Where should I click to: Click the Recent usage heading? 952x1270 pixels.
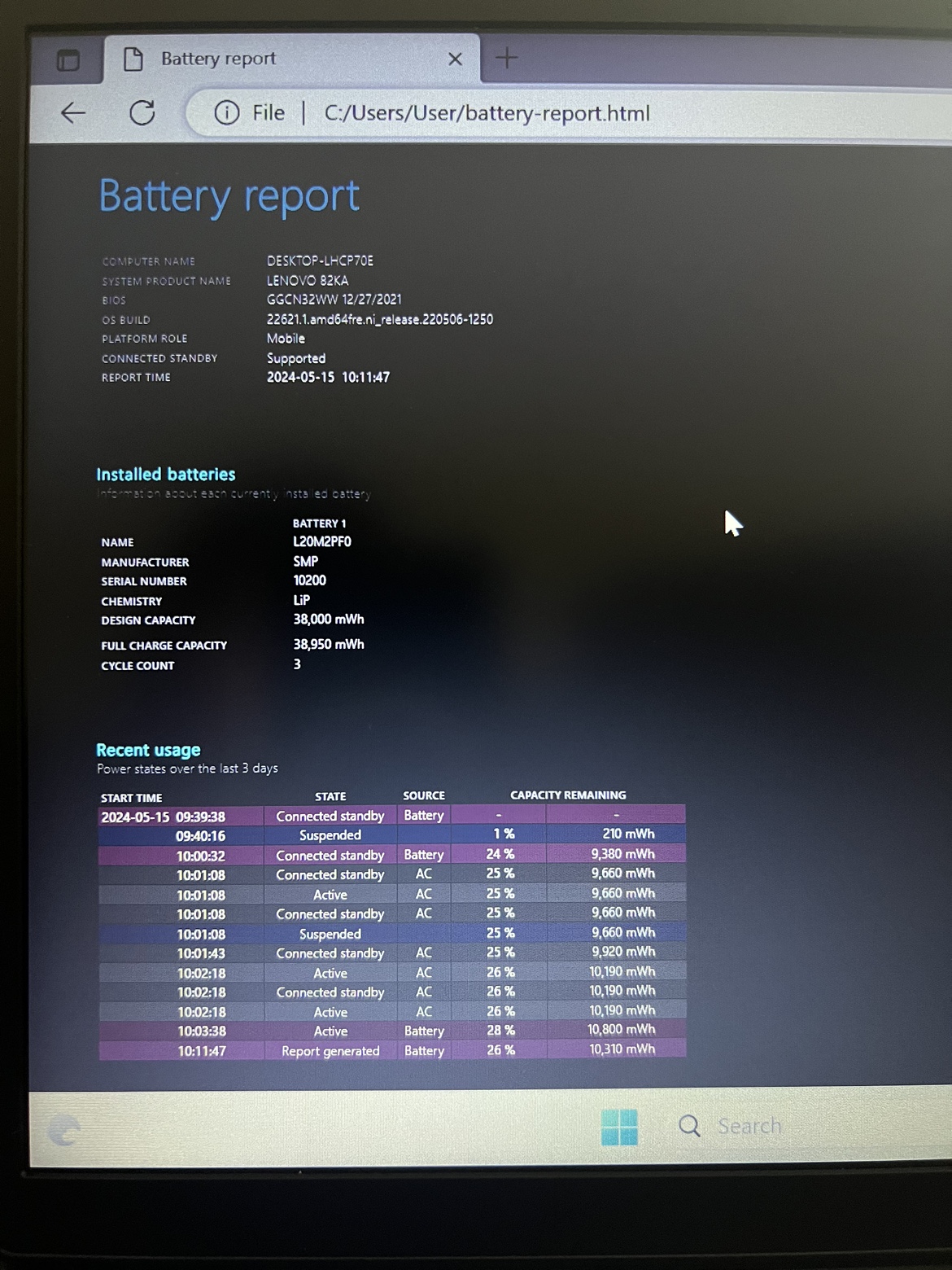tap(148, 750)
